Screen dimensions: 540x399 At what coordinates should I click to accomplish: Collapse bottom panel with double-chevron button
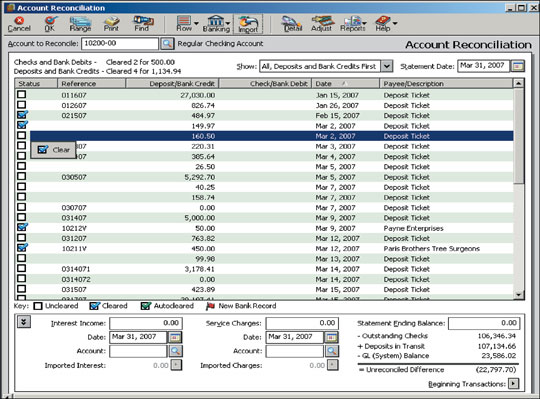(24, 322)
